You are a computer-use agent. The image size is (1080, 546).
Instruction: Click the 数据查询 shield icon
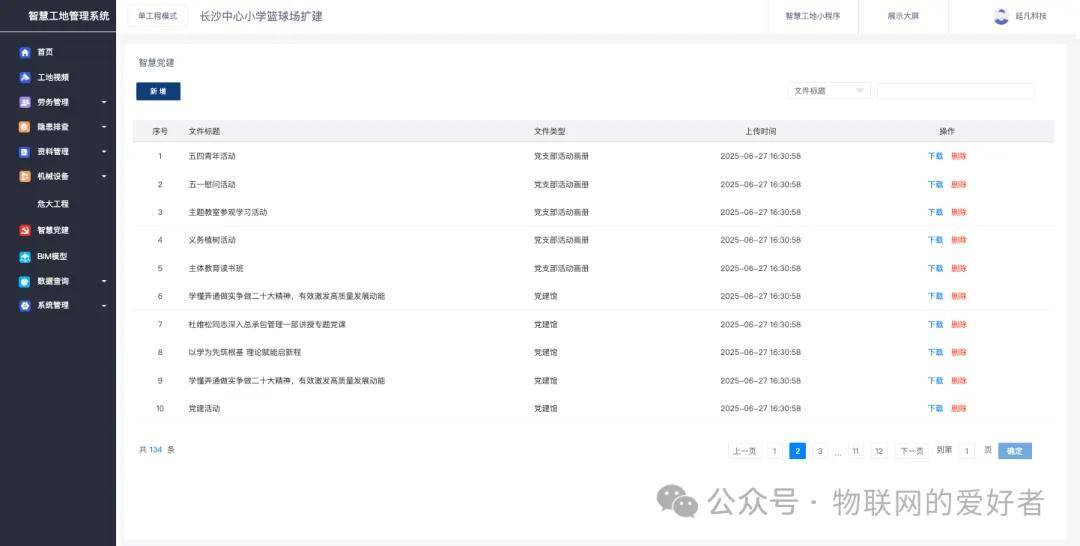tap(25, 281)
